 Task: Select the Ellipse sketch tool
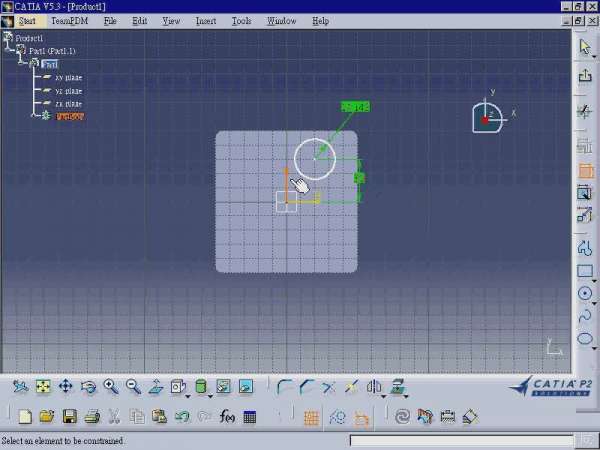pos(585,339)
